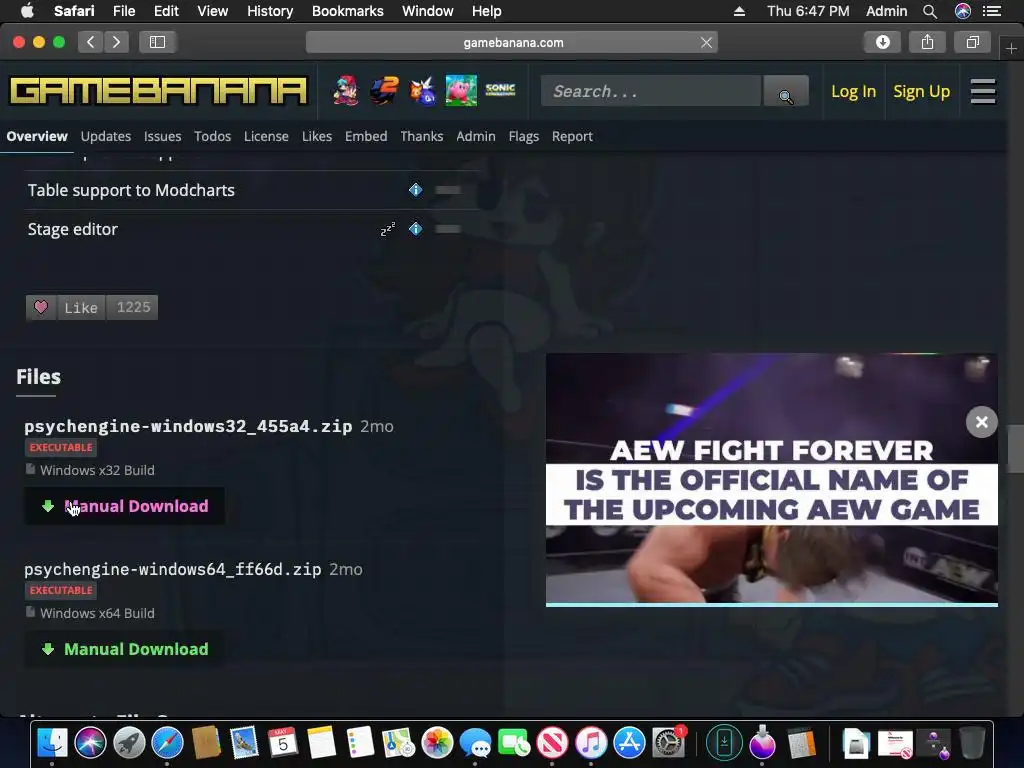
Task: Open Finder from the Dock
Action: point(52,743)
